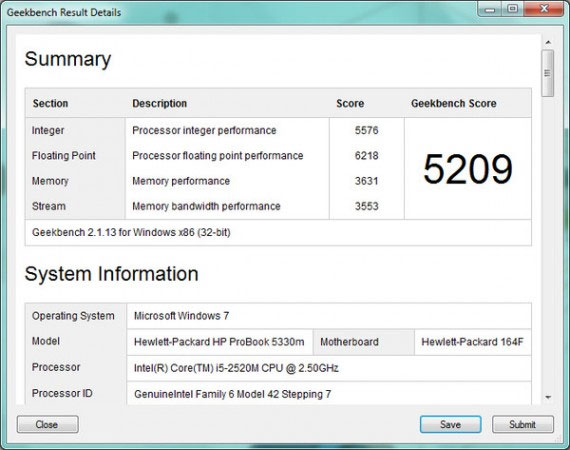Click the Close button at bottom left
Image resolution: width=570 pixels, height=450 pixels.
coord(47,424)
